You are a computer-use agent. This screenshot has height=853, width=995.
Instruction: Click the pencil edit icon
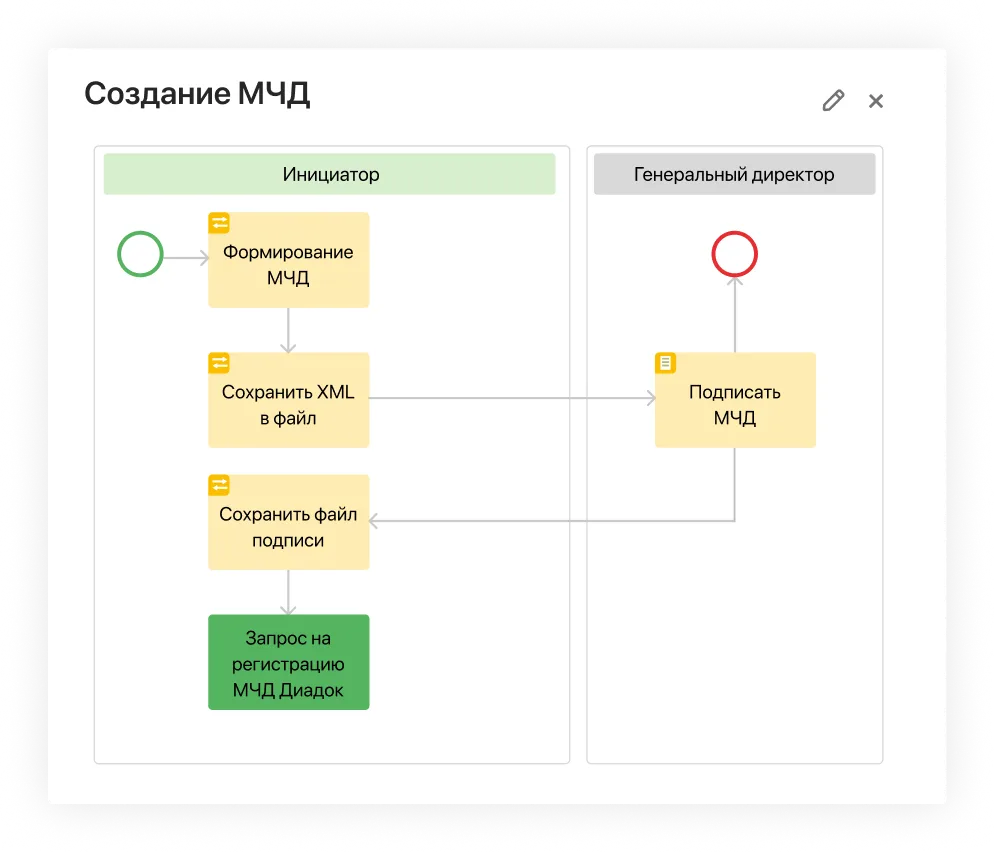click(833, 100)
